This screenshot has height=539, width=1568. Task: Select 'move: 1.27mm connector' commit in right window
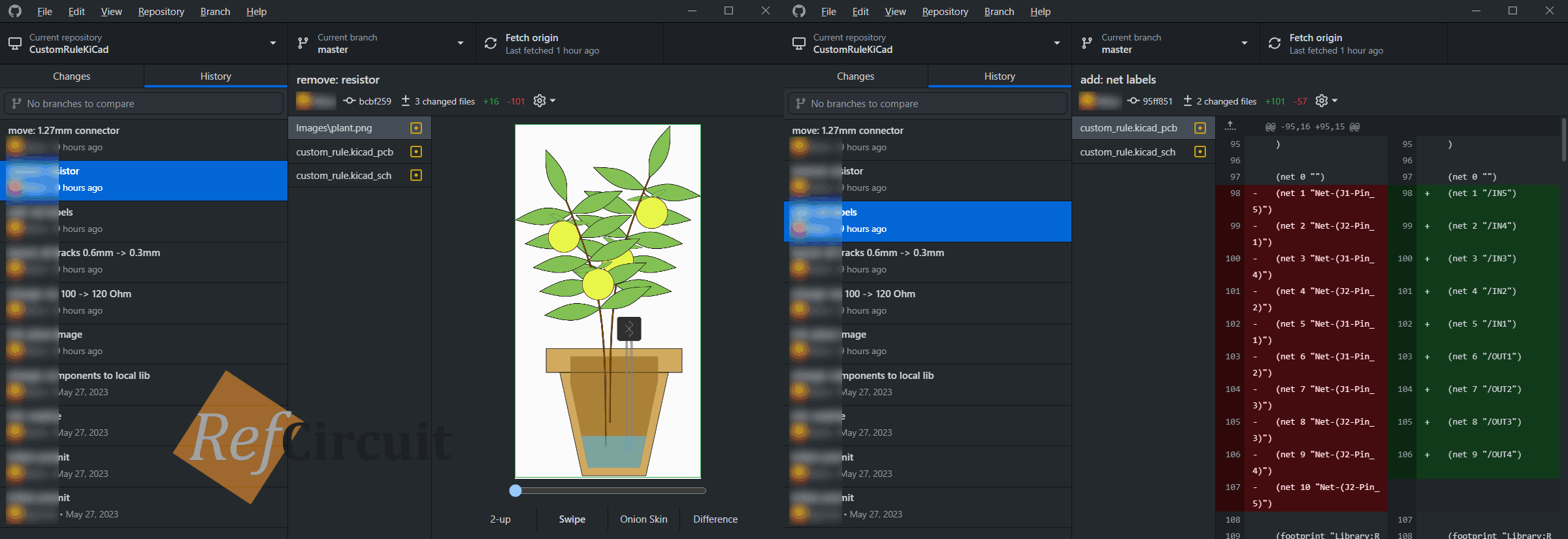tap(928, 139)
